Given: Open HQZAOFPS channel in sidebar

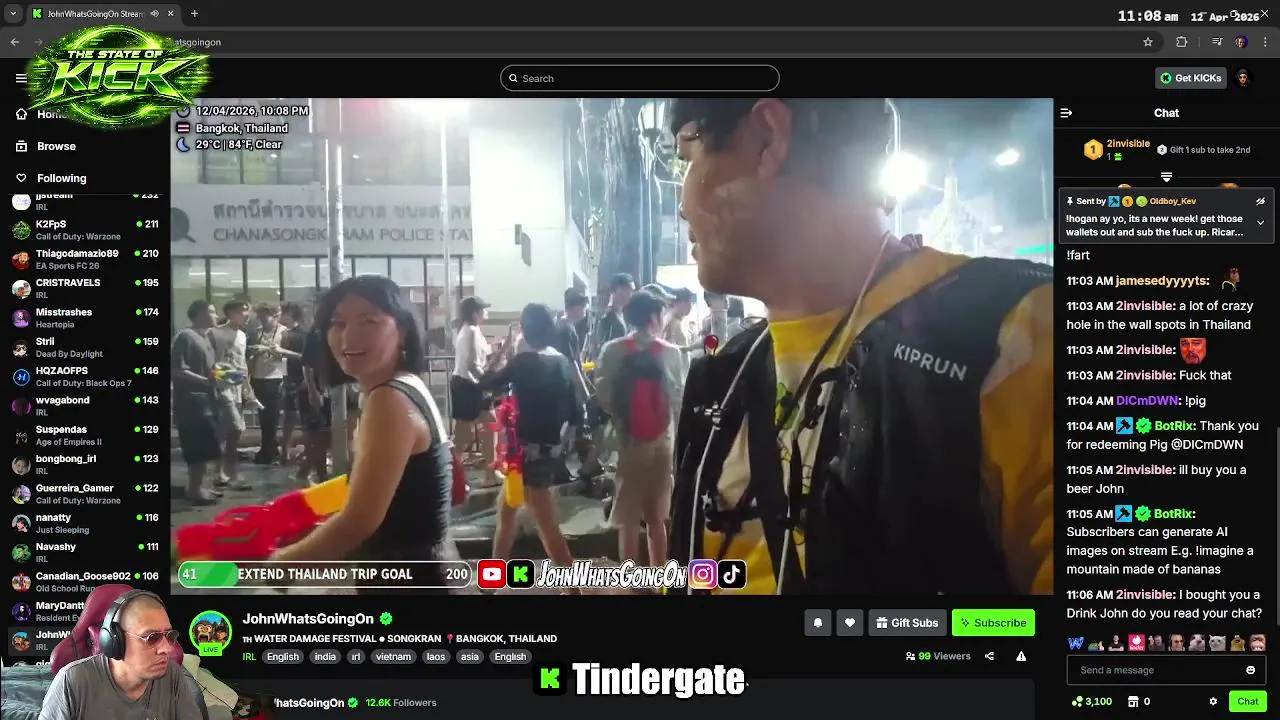Looking at the screenshot, I should (x=85, y=376).
